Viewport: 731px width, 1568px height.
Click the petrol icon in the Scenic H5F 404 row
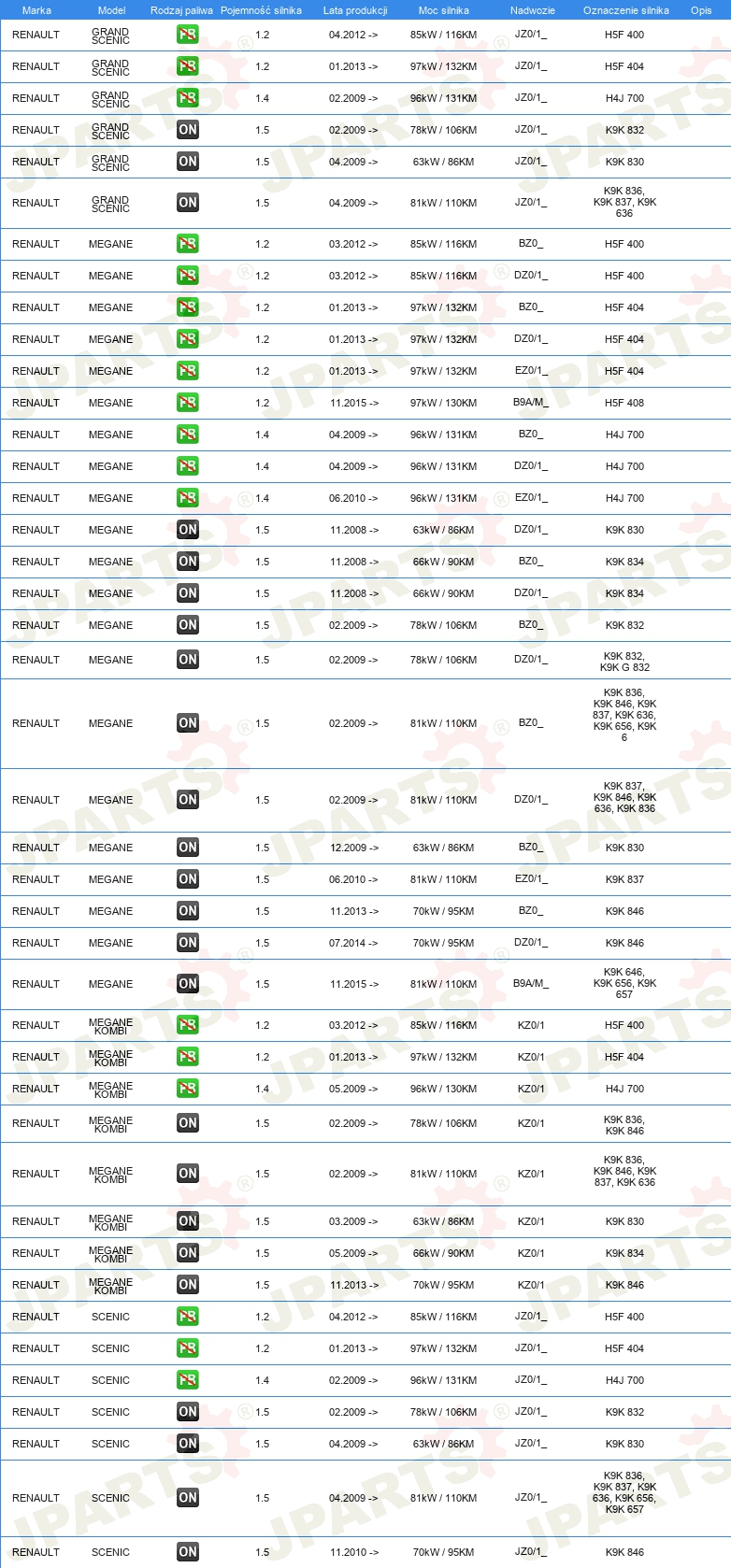(188, 1348)
